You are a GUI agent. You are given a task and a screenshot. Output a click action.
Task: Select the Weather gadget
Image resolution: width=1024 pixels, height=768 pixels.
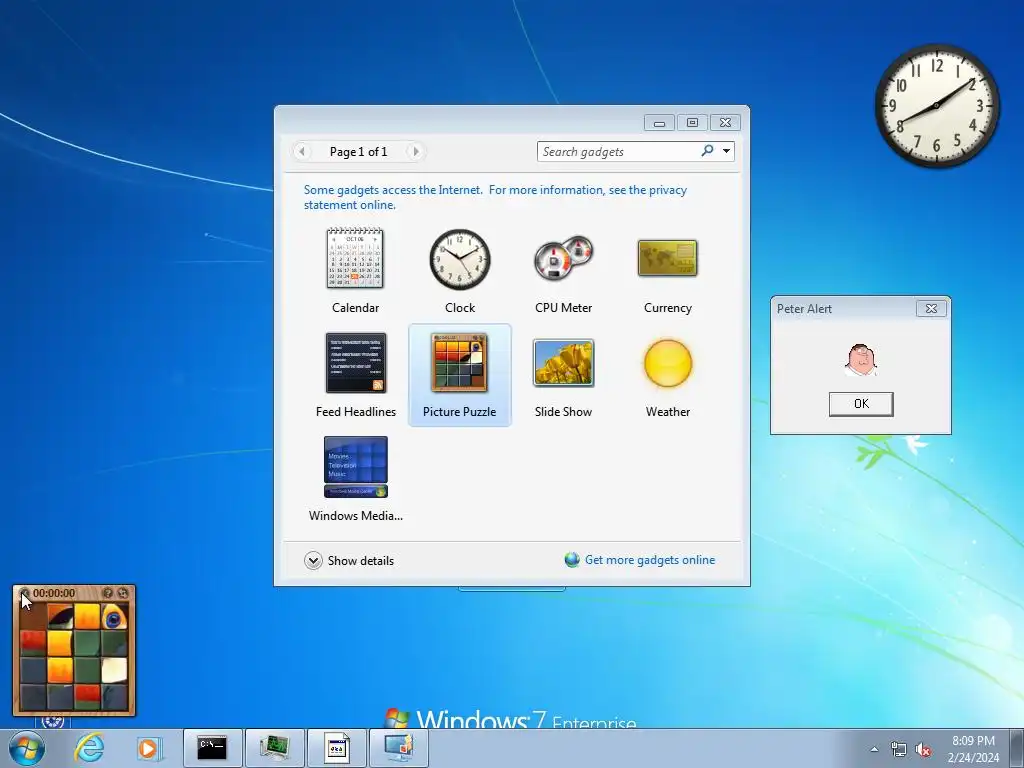click(x=667, y=375)
